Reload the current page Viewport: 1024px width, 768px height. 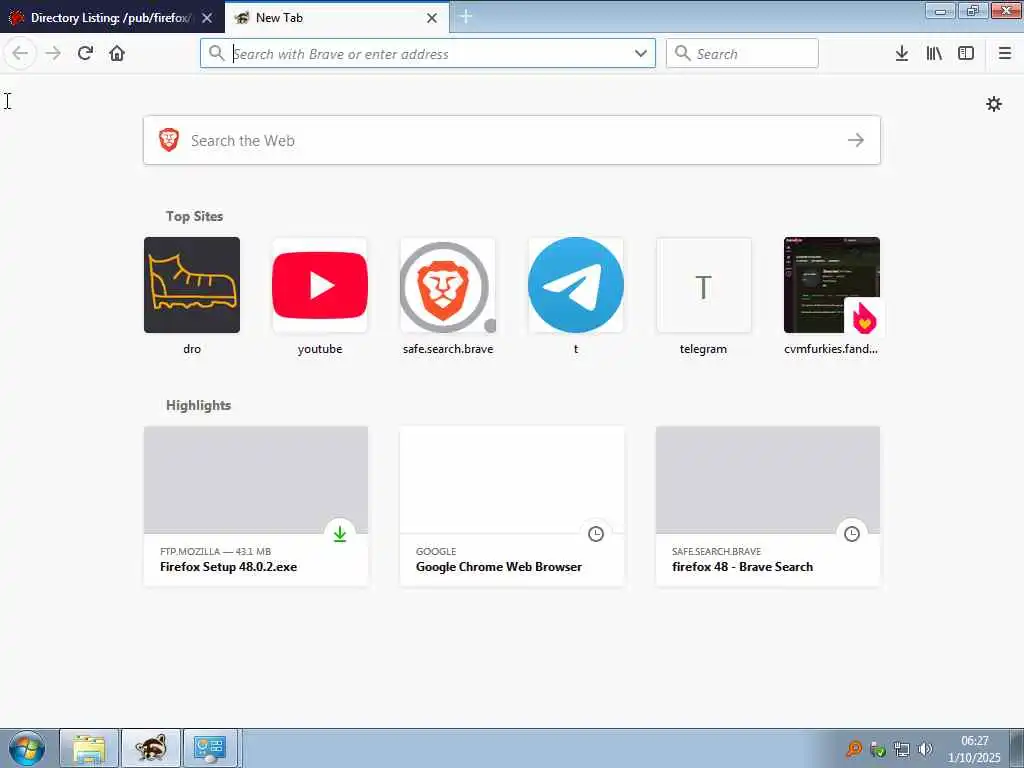(x=85, y=54)
